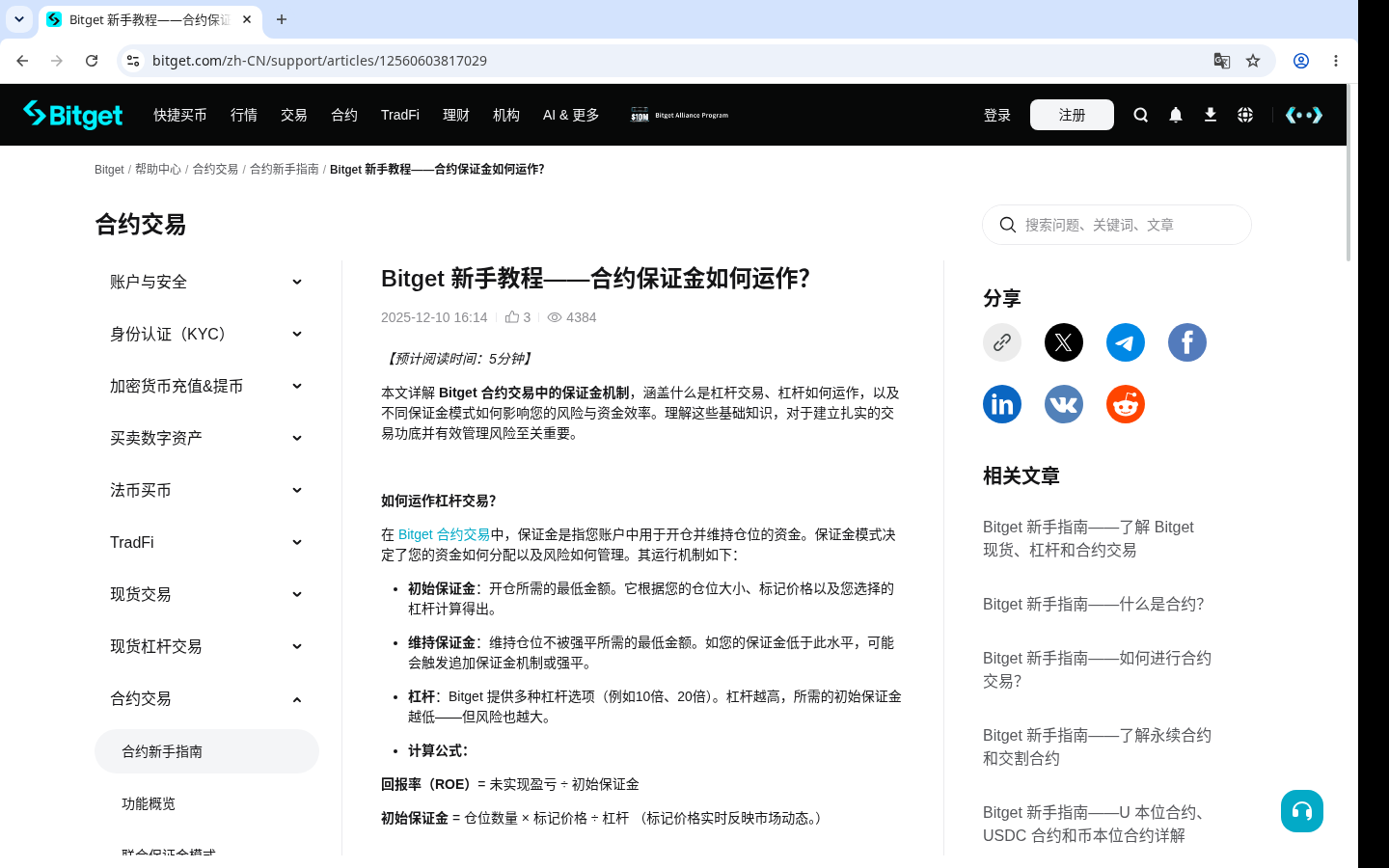The width and height of the screenshot is (1389, 868).
Task: Open 理财 in top navigation
Action: (x=456, y=115)
